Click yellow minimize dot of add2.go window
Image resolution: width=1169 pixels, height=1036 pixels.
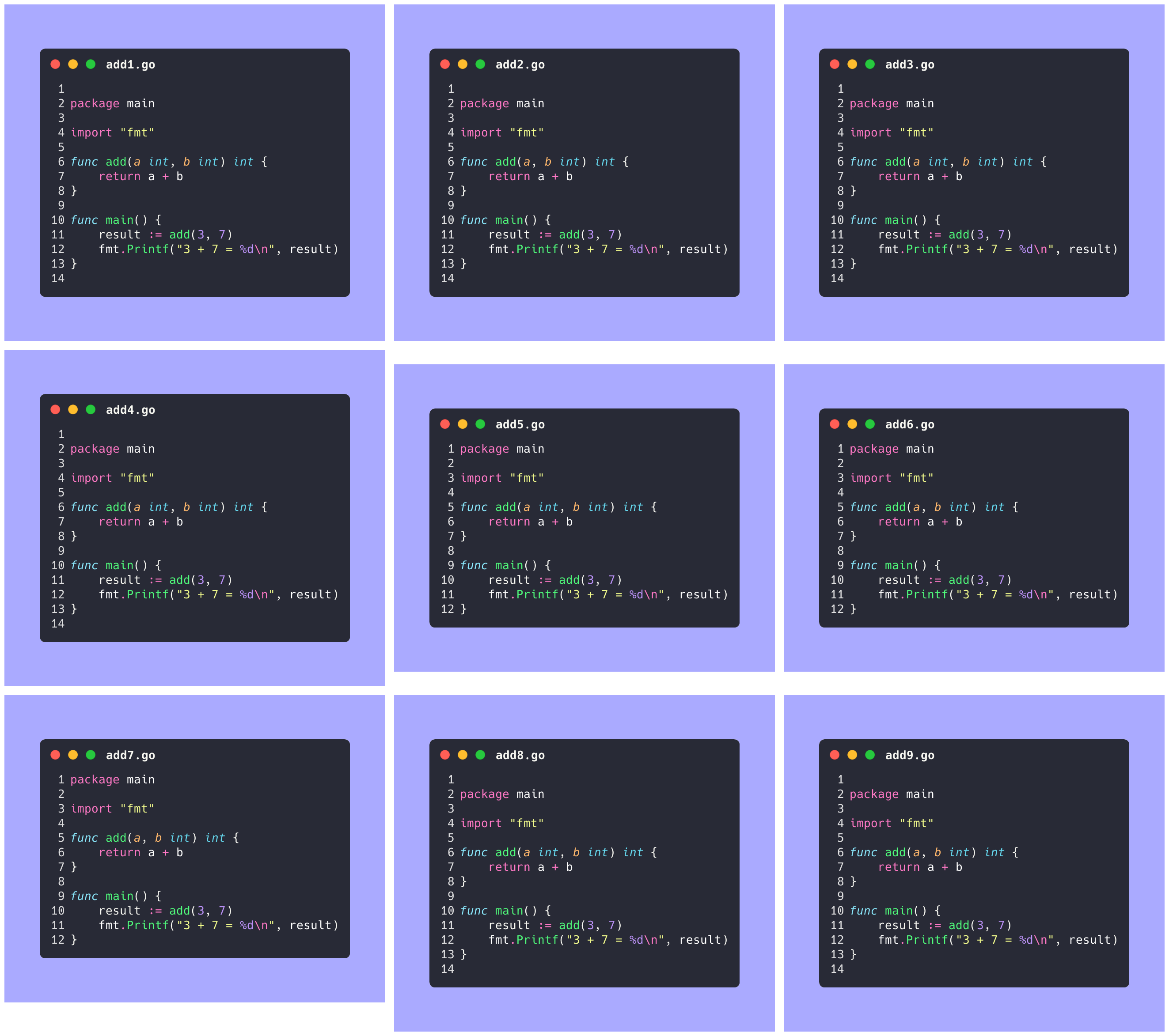tap(463, 64)
